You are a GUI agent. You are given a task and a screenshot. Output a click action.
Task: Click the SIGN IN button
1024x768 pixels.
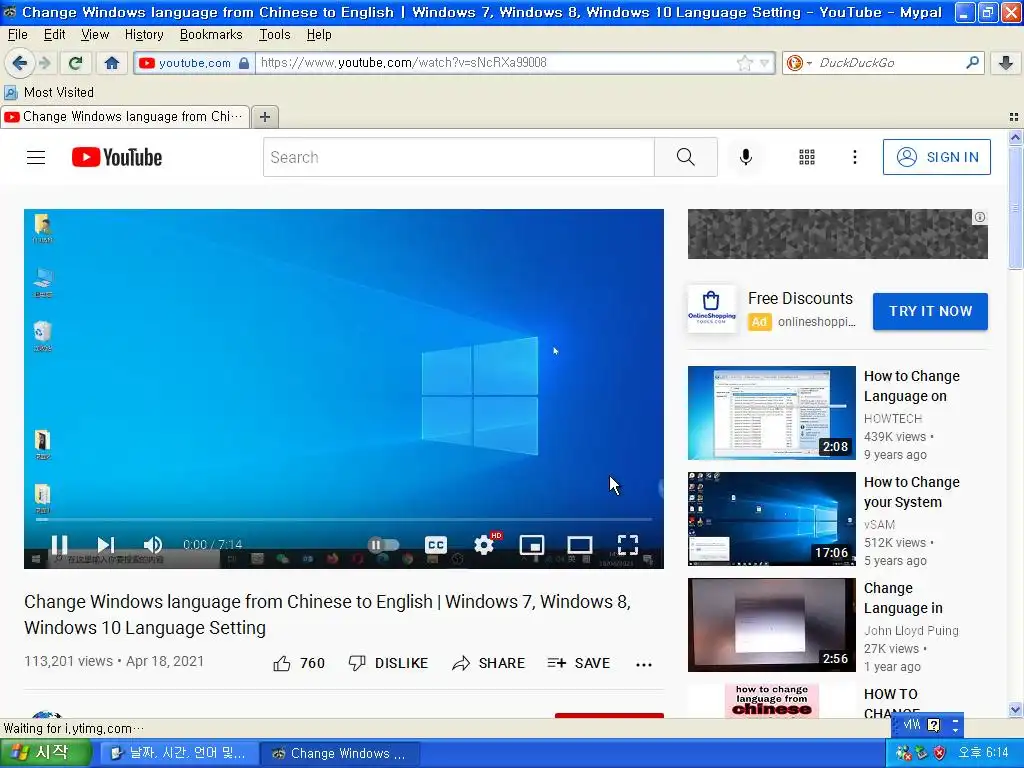tap(936, 157)
